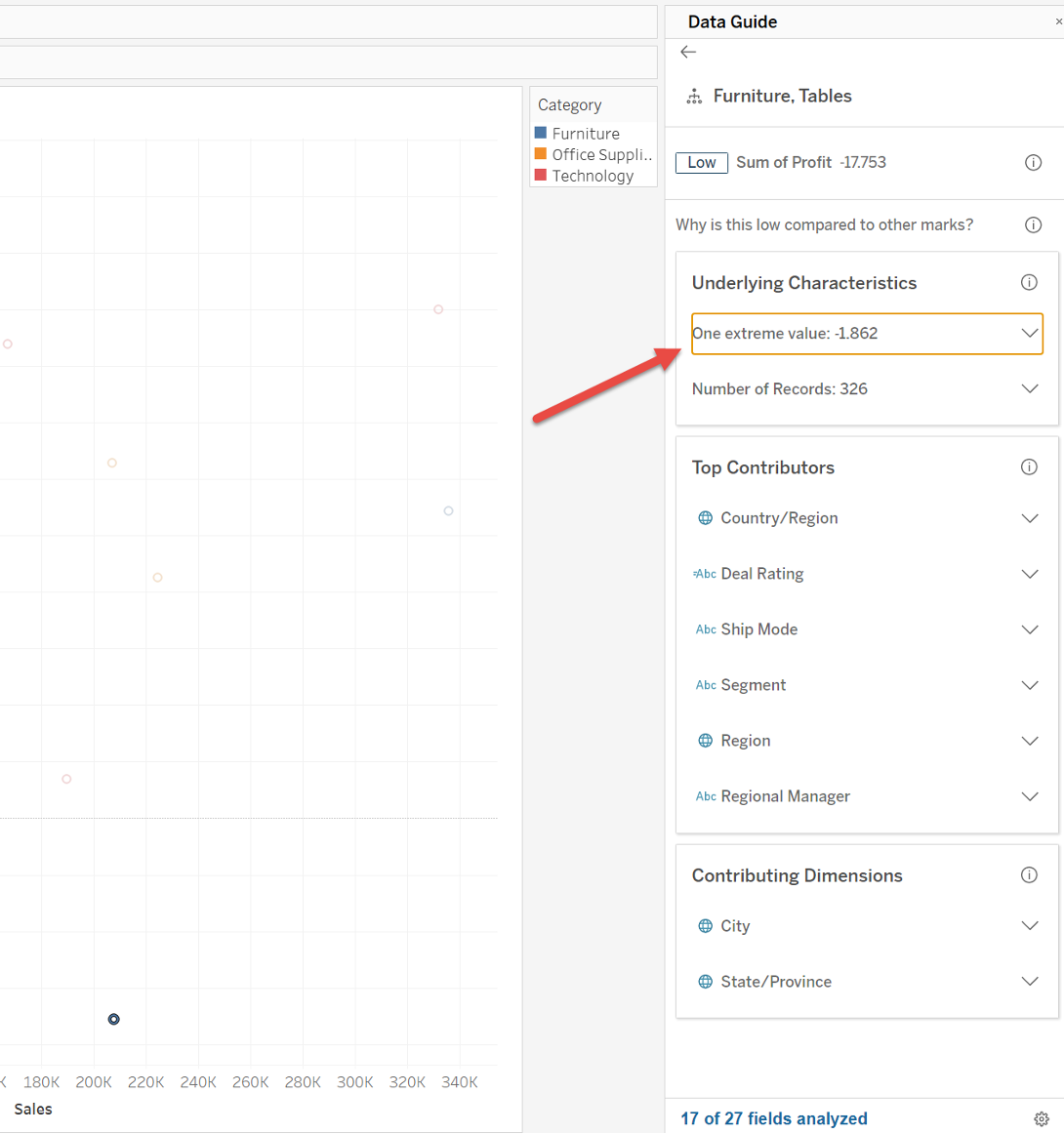Viewport: 1064px width, 1134px height.
Task: Close the Data Guide pane
Action: coord(1058,21)
